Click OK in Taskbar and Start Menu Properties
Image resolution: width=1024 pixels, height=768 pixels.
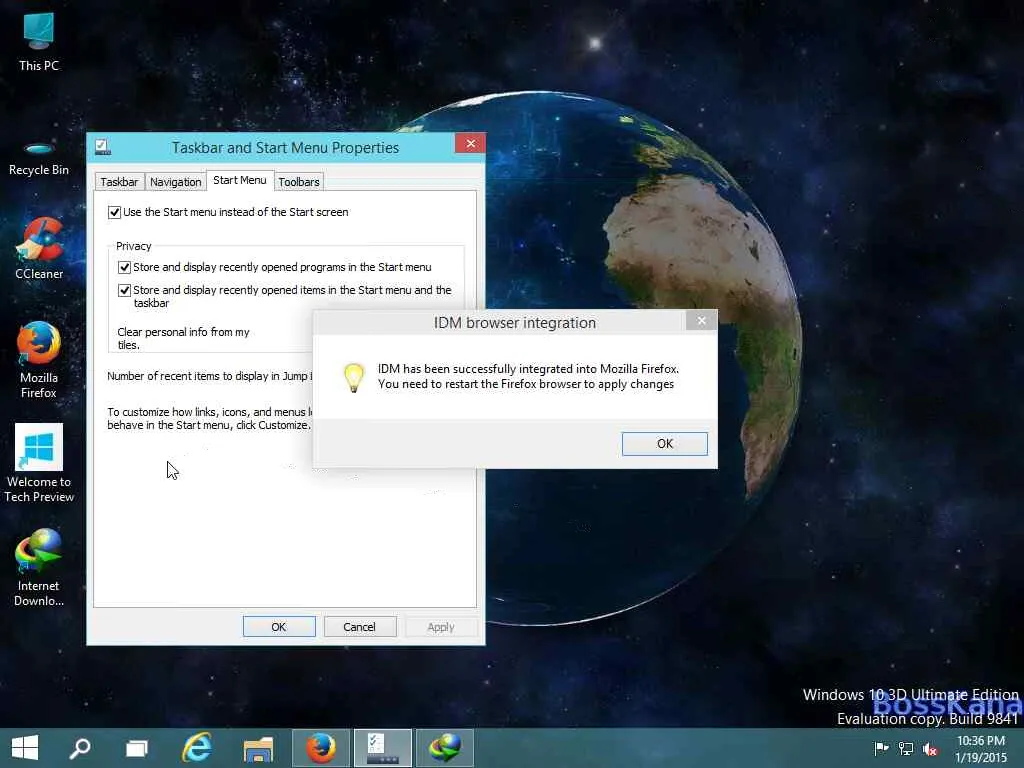point(279,626)
